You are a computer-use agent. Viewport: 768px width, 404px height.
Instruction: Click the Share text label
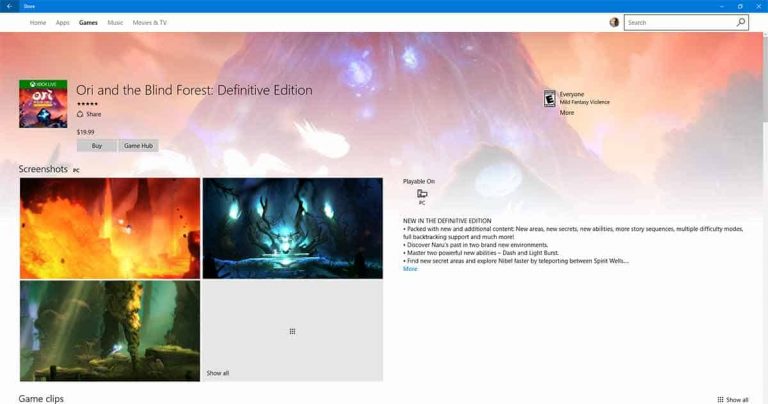coord(94,114)
